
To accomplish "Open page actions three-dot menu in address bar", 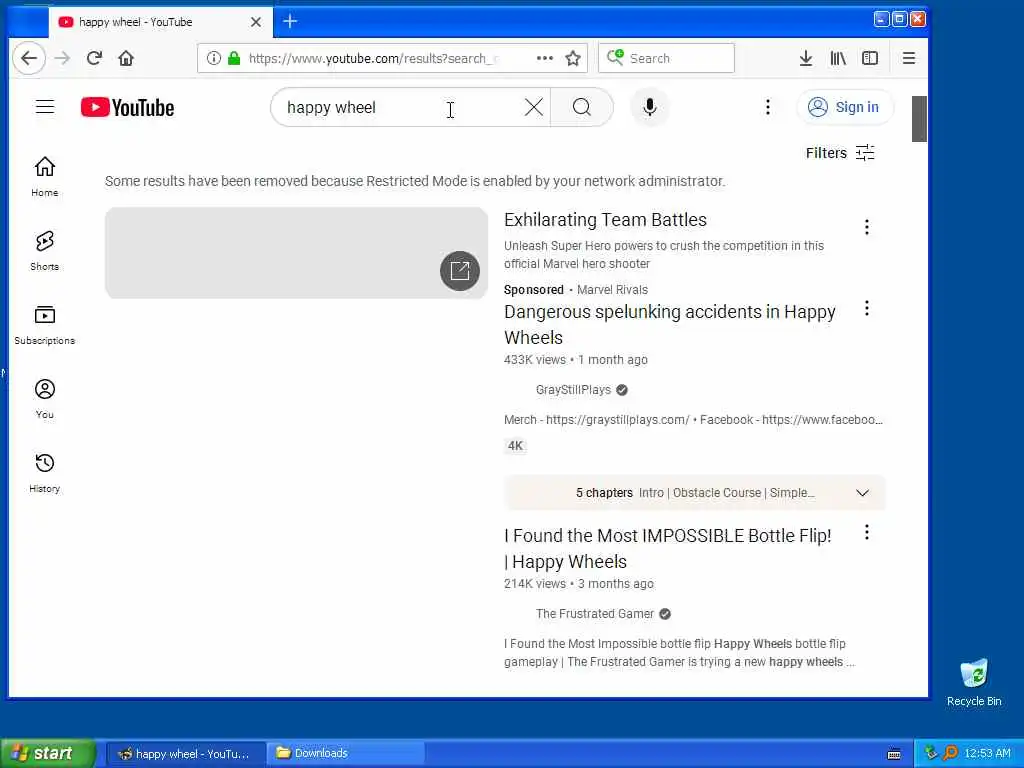I will (x=545, y=58).
